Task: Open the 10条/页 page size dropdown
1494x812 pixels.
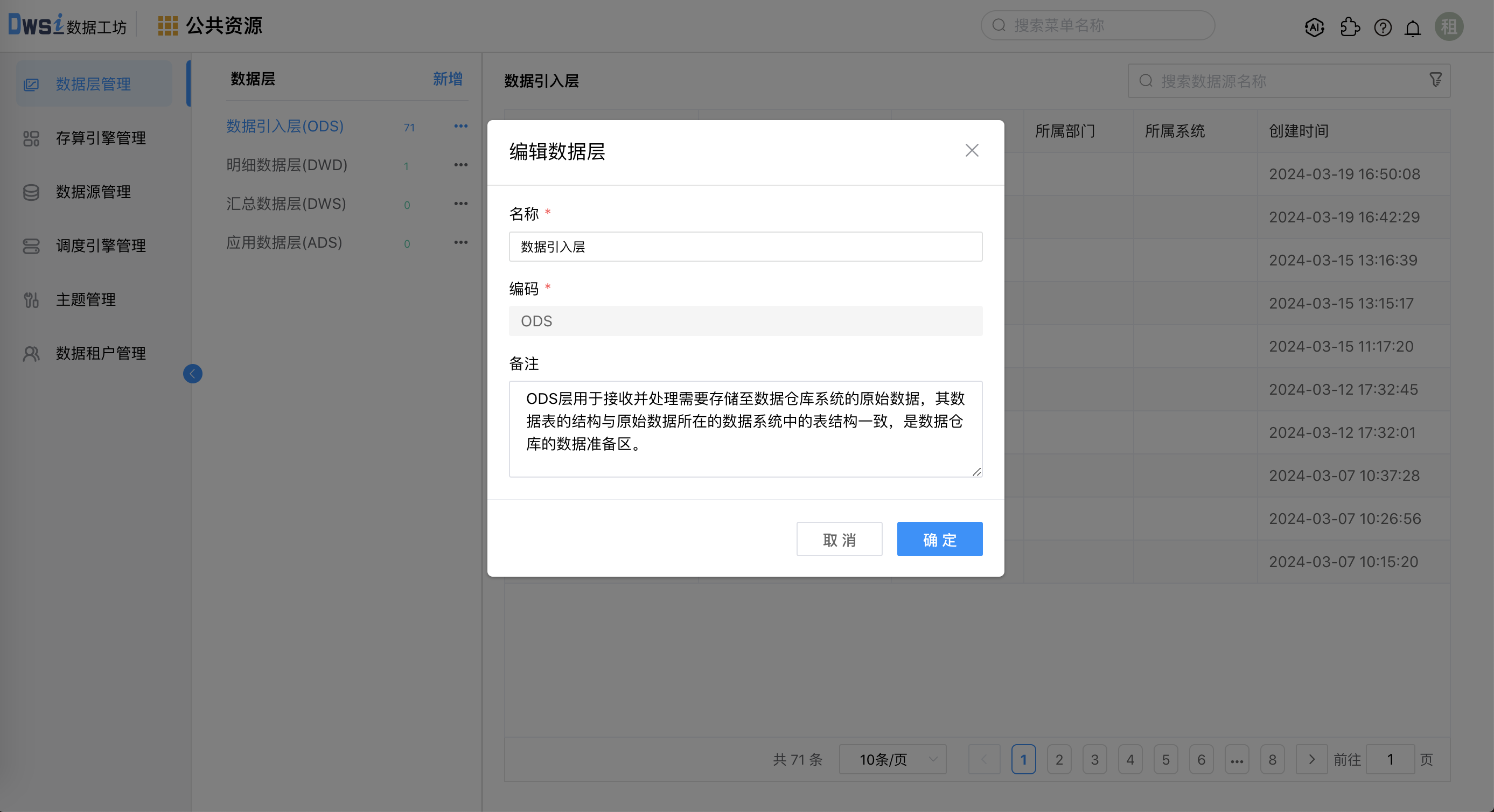Action: point(892,759)
